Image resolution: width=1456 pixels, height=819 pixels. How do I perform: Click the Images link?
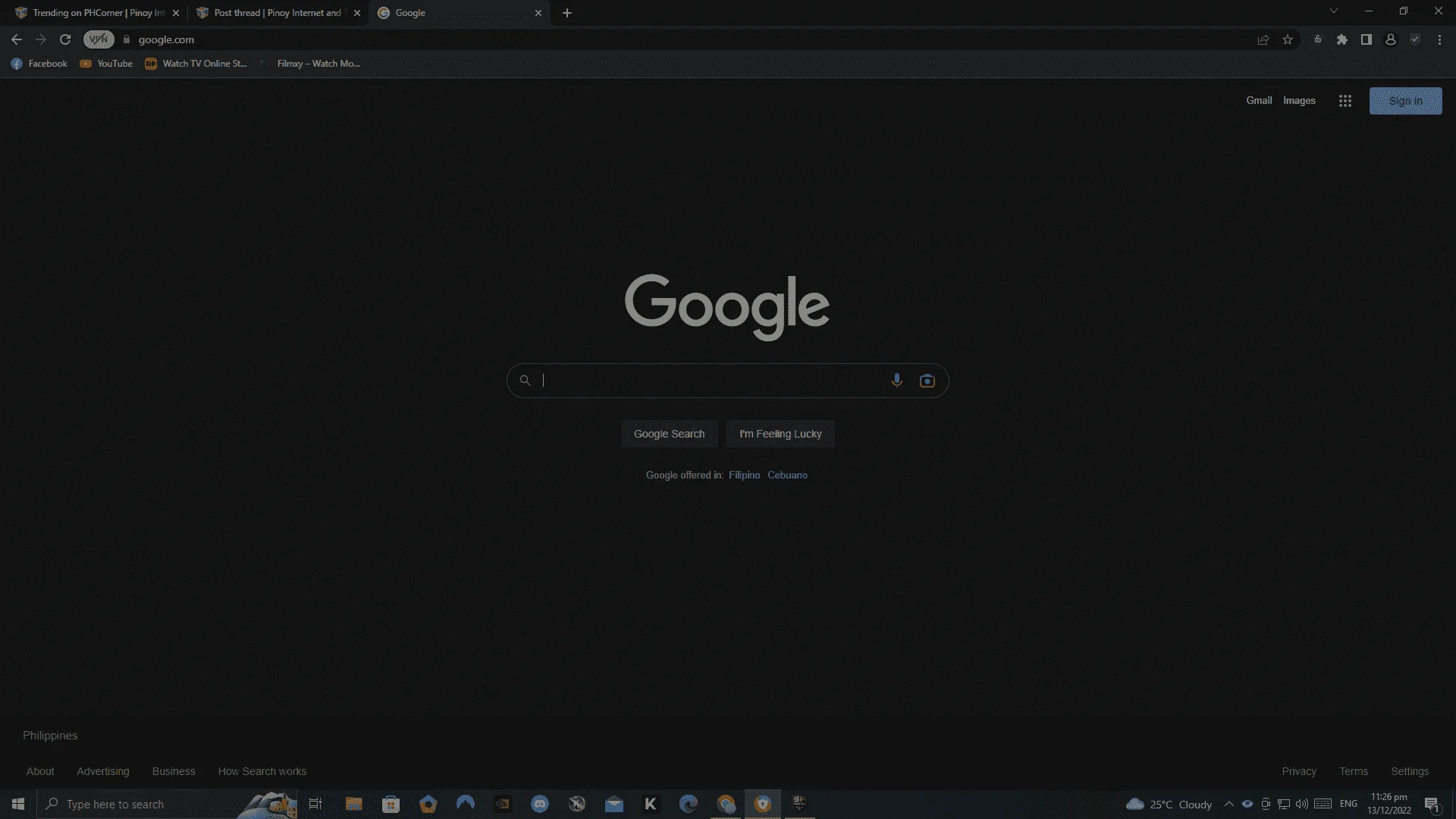pyautogui.click(x=1299, y=101)
